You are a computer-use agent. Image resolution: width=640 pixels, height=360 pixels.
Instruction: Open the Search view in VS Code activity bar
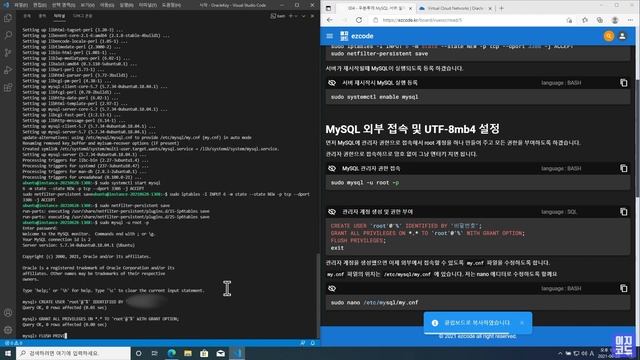tap(8, 35)
